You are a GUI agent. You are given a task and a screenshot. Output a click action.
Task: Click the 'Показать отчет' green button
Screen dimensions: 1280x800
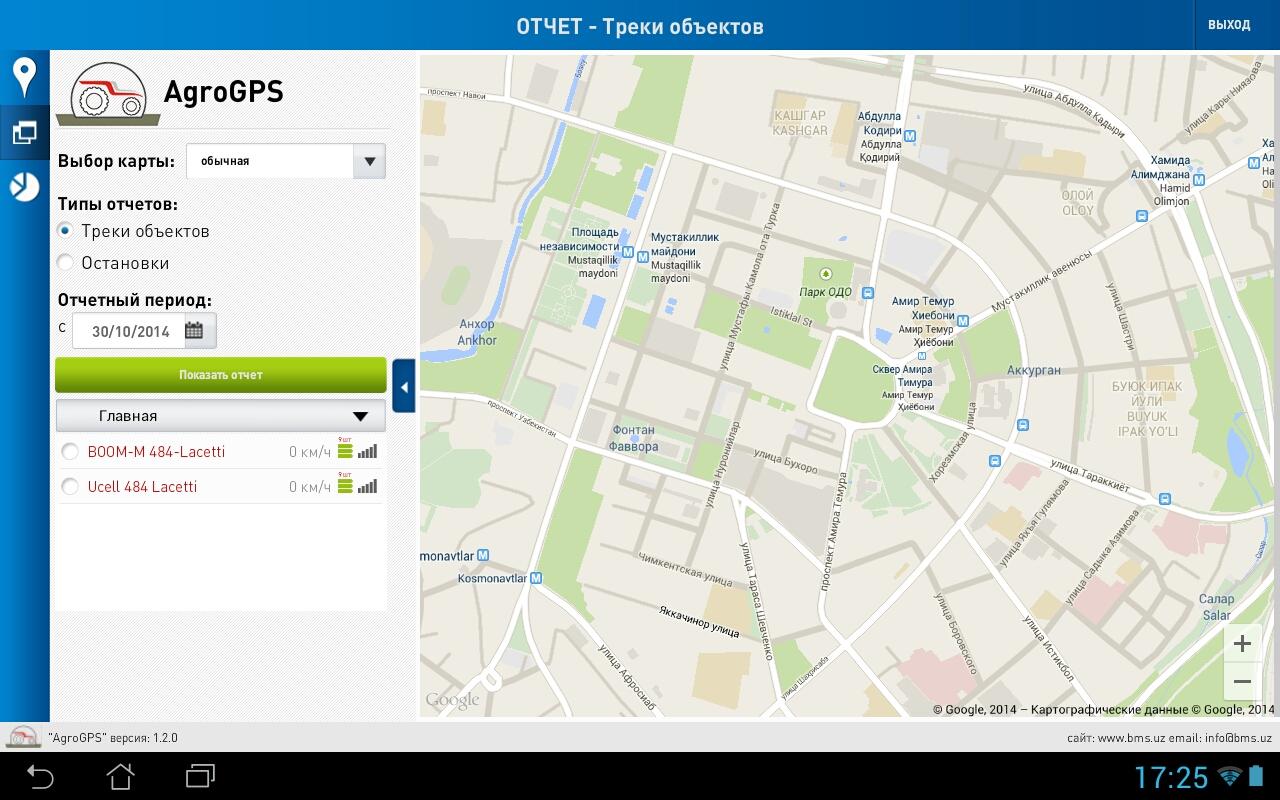(221, 375)
